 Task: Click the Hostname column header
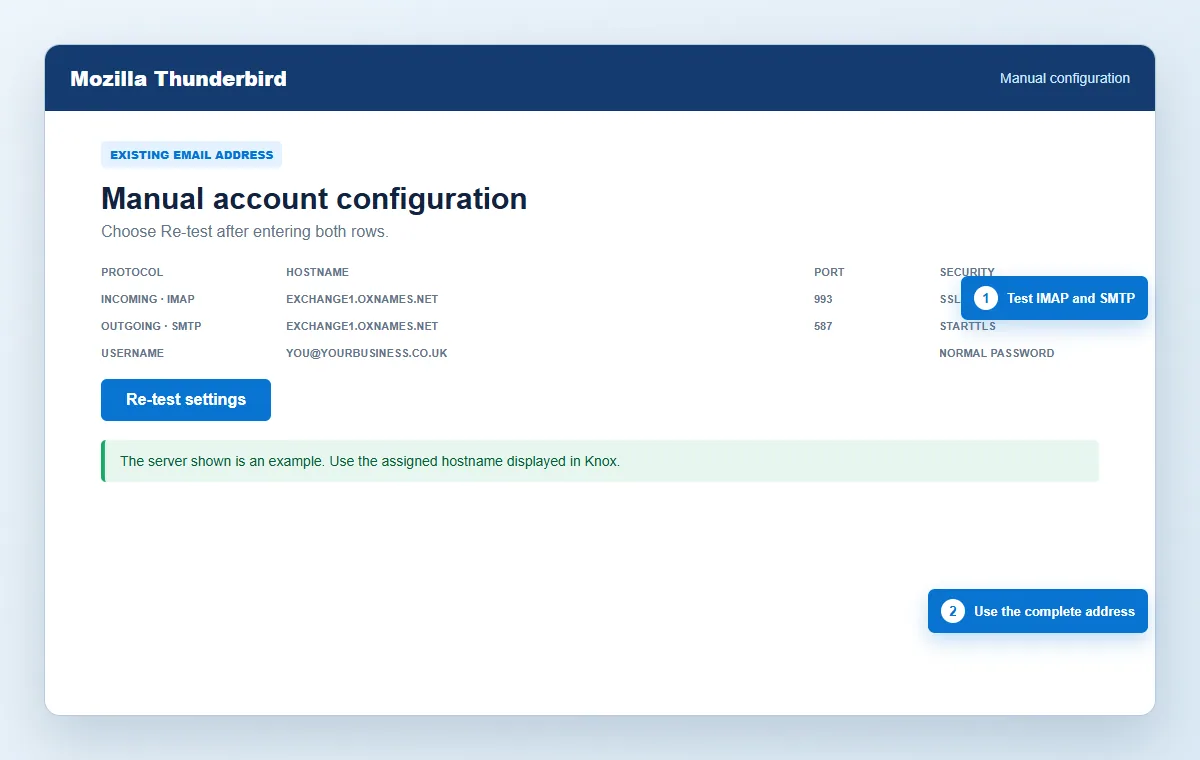[x=317, y=272]
